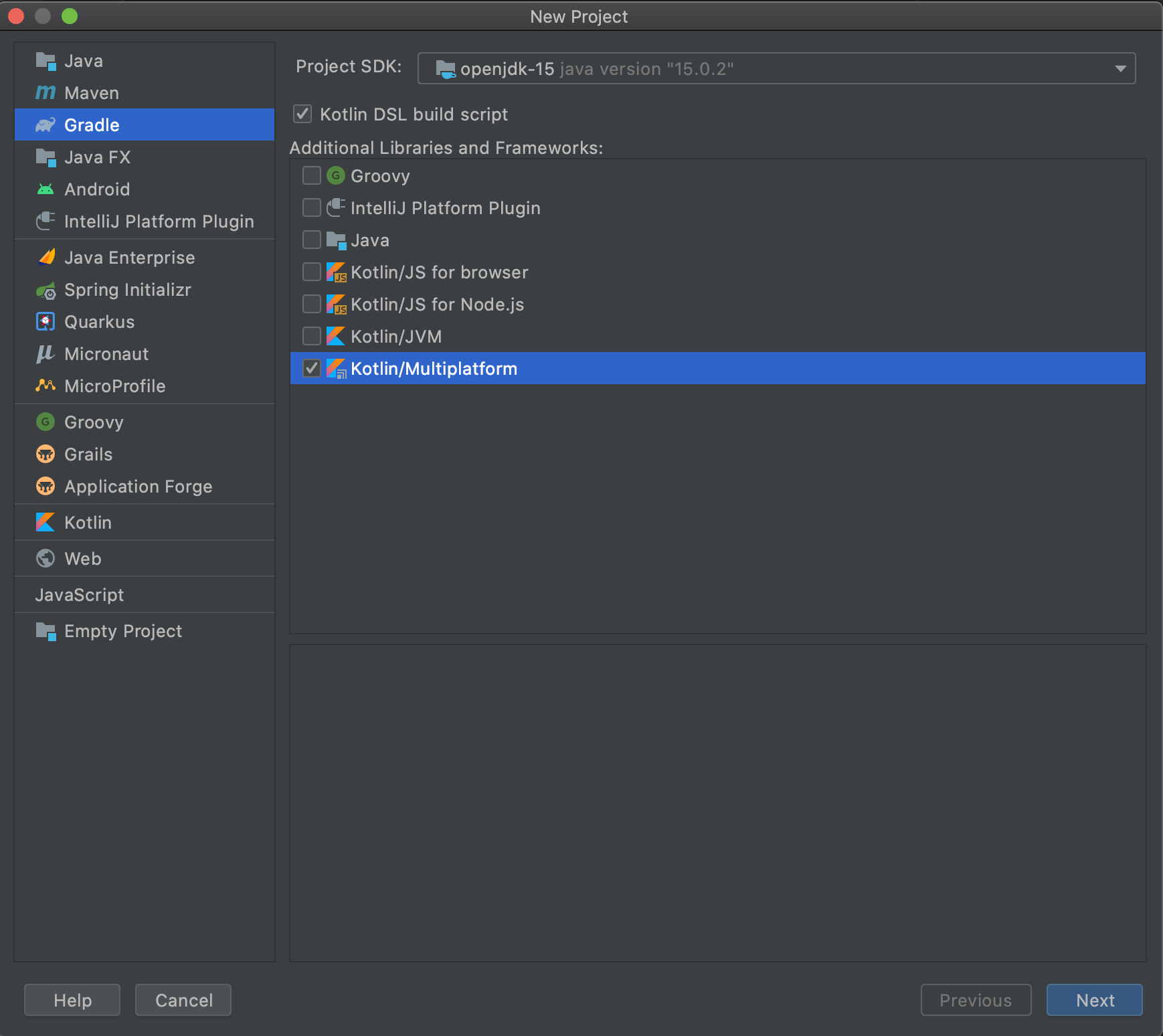Click the Kotlin logo icon in the sidebar
1163x1036 pixels.
(x=46, y=523)
